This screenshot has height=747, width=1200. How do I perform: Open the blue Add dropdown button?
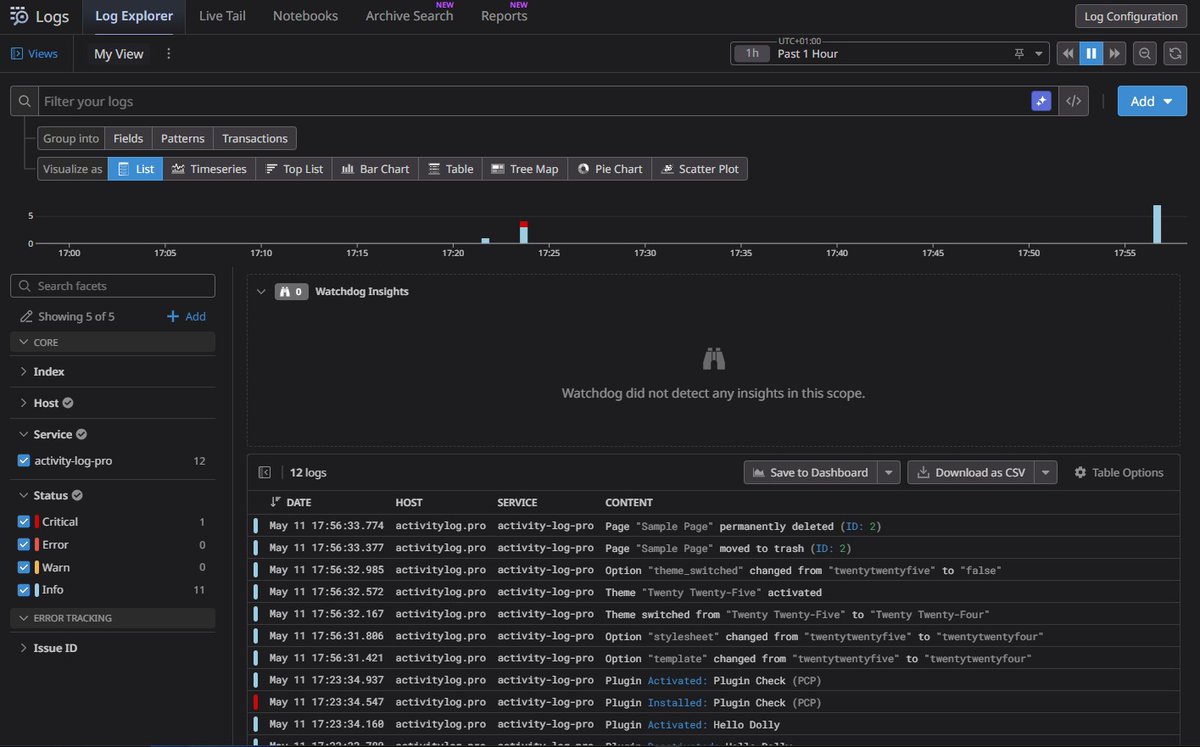coord(1152,101)
